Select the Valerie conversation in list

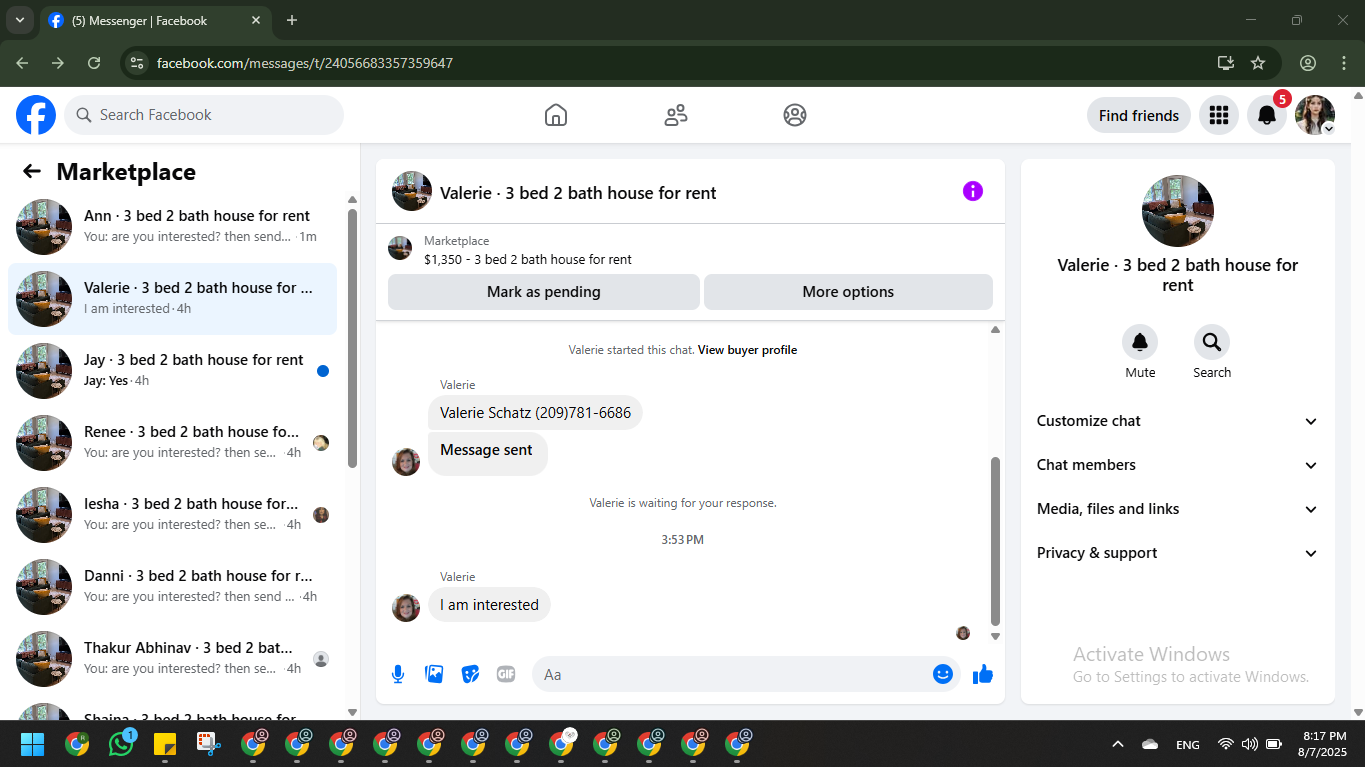[172, 299]
